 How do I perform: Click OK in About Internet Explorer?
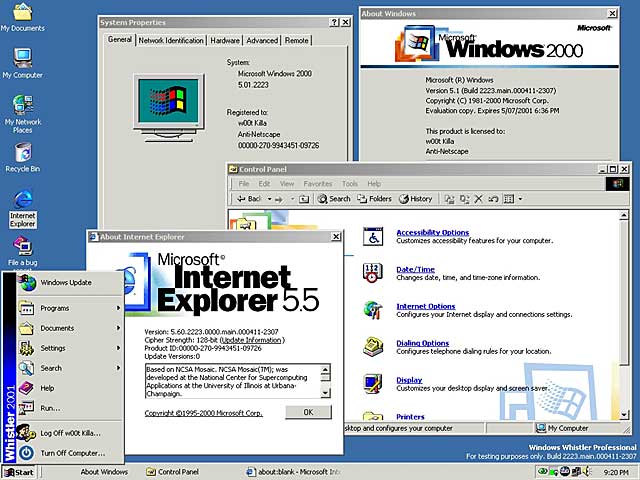click(x=308, y=412)
